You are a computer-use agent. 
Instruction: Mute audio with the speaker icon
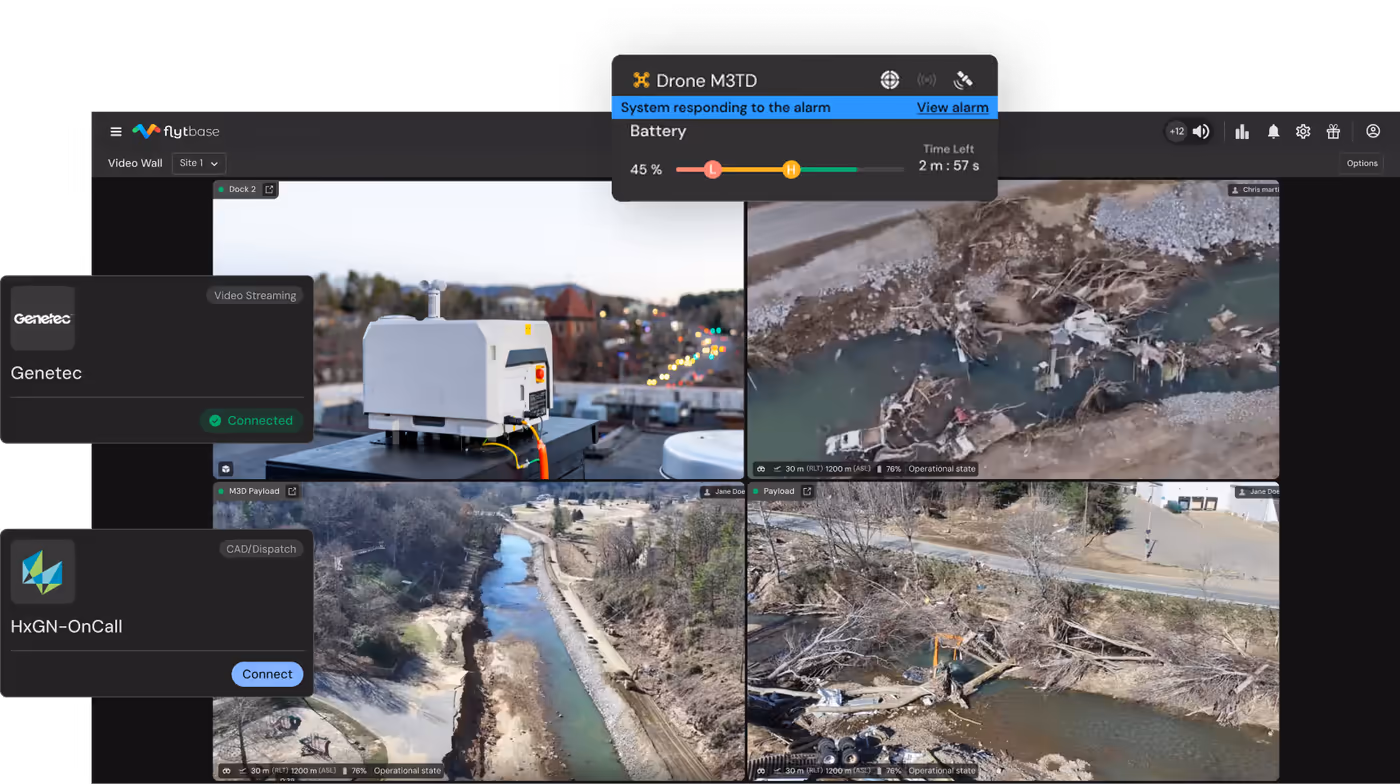click(x=1201, y=131)
